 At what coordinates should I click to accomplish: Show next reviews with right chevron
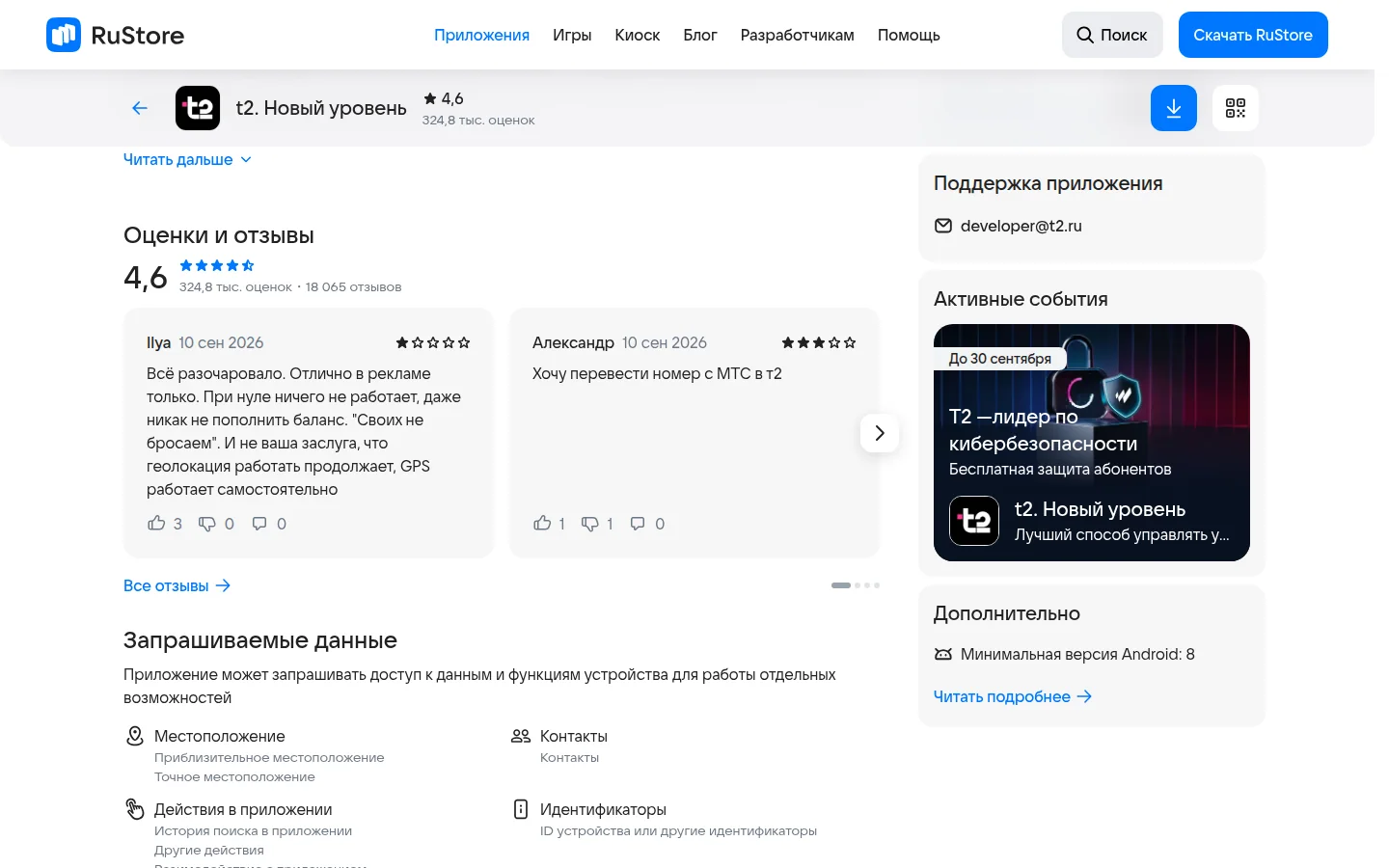(x=880, y=433)
